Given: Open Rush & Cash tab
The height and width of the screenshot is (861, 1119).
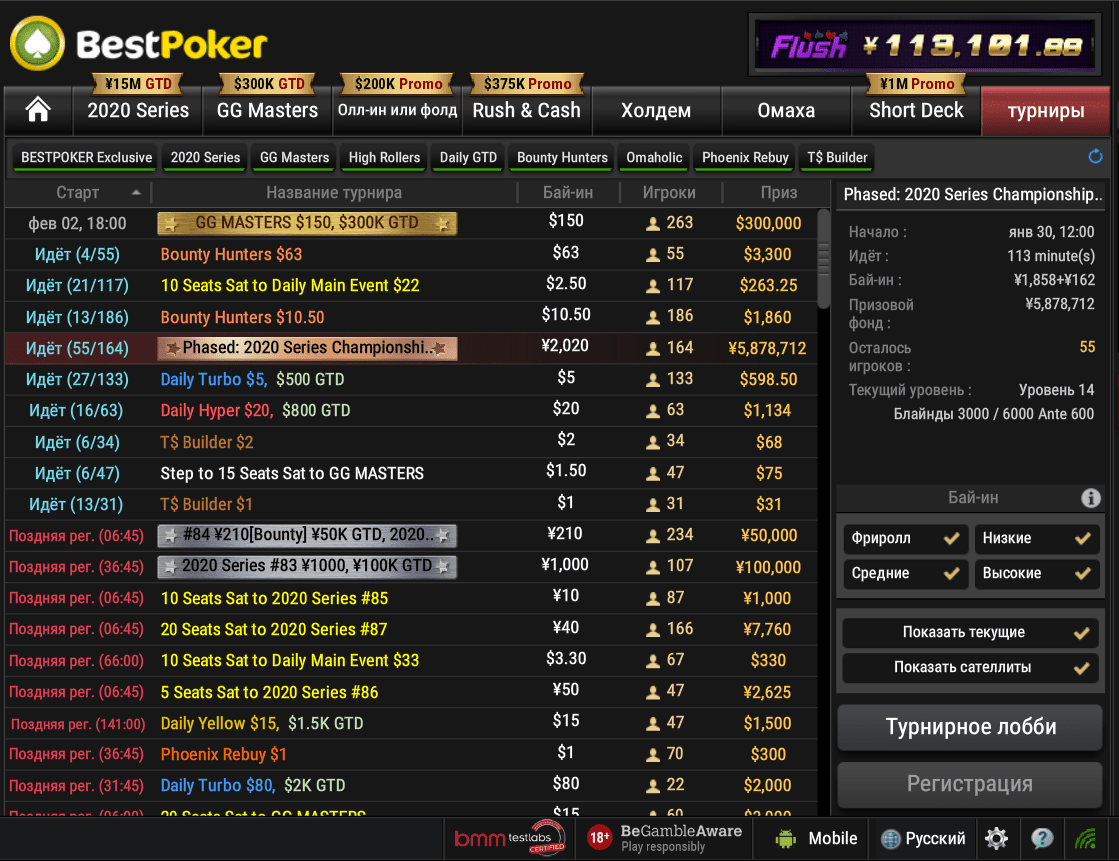Looking at the screenshot, I should 527,111.
